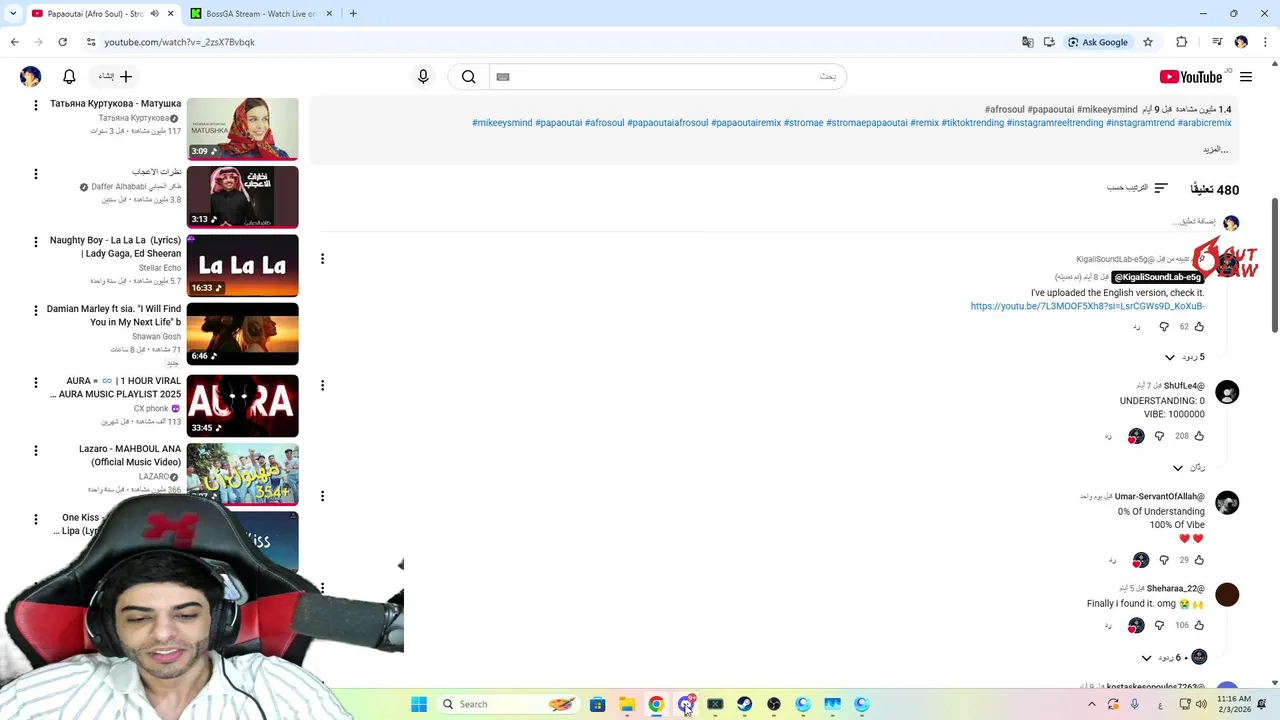Open the action menu for the ShufLe4 comment
This screenshot has height=720, width=1280.
coord(322,385)
